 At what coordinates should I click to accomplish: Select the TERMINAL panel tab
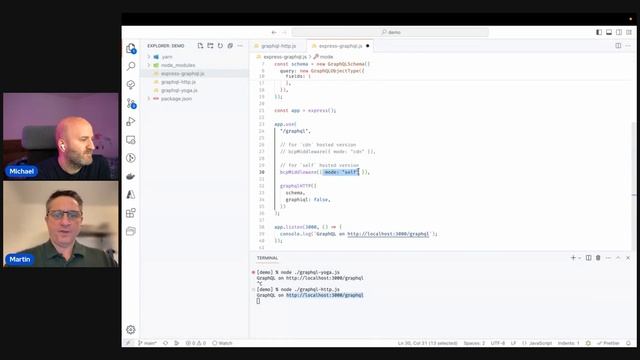(267, 258)
